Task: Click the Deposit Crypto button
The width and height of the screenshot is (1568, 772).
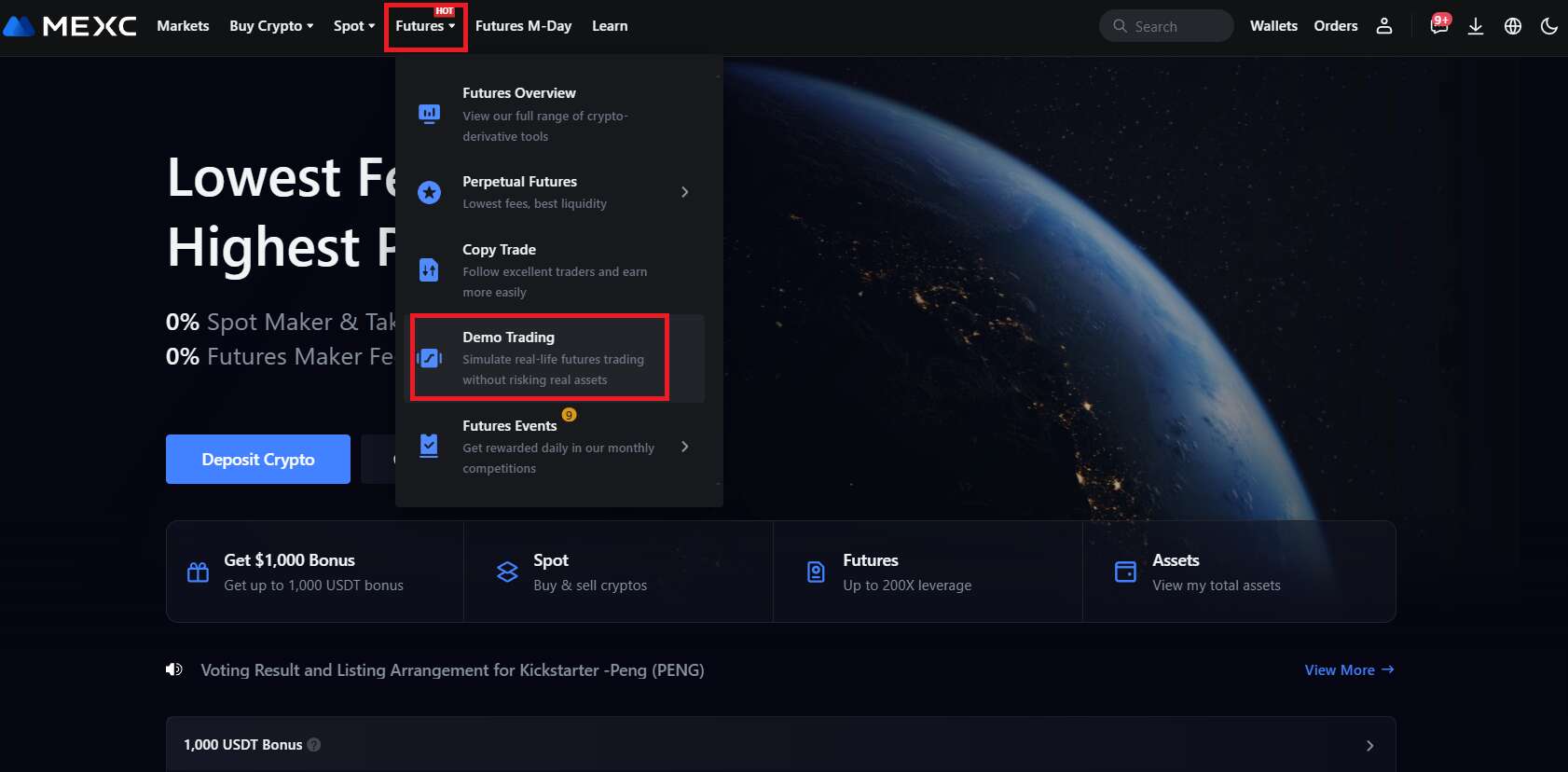Action: pyautogui.click(x=258, y=459)
